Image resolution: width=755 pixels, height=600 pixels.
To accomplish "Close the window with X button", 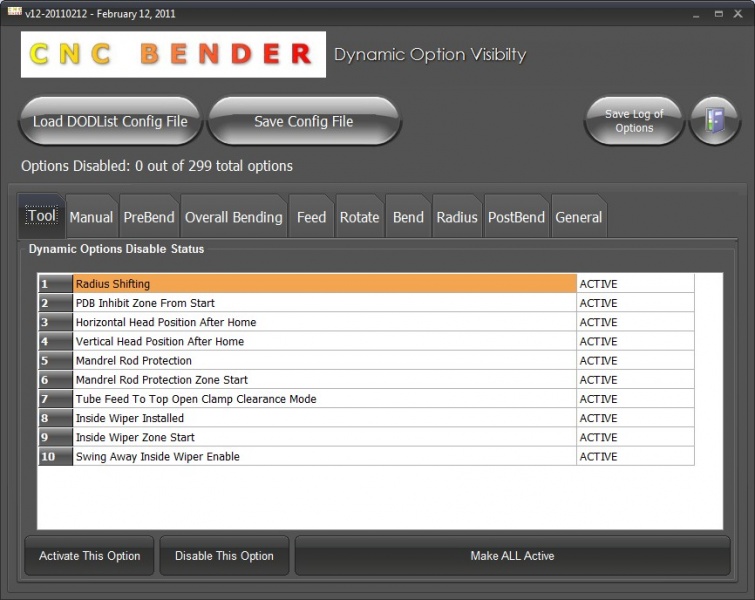I will coord(738,14).
